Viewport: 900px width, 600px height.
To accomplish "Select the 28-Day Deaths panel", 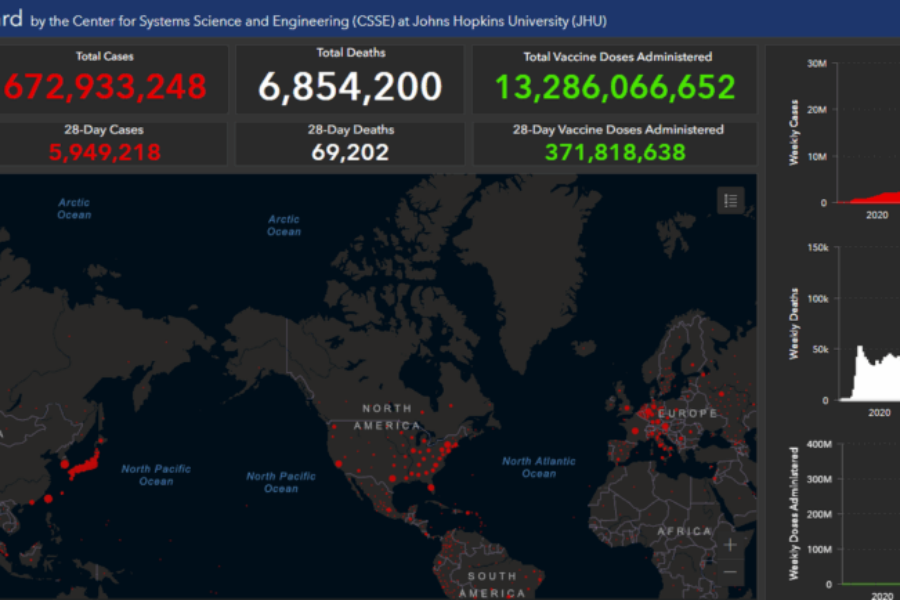I will pyautogui.click(x=348, y=143).
